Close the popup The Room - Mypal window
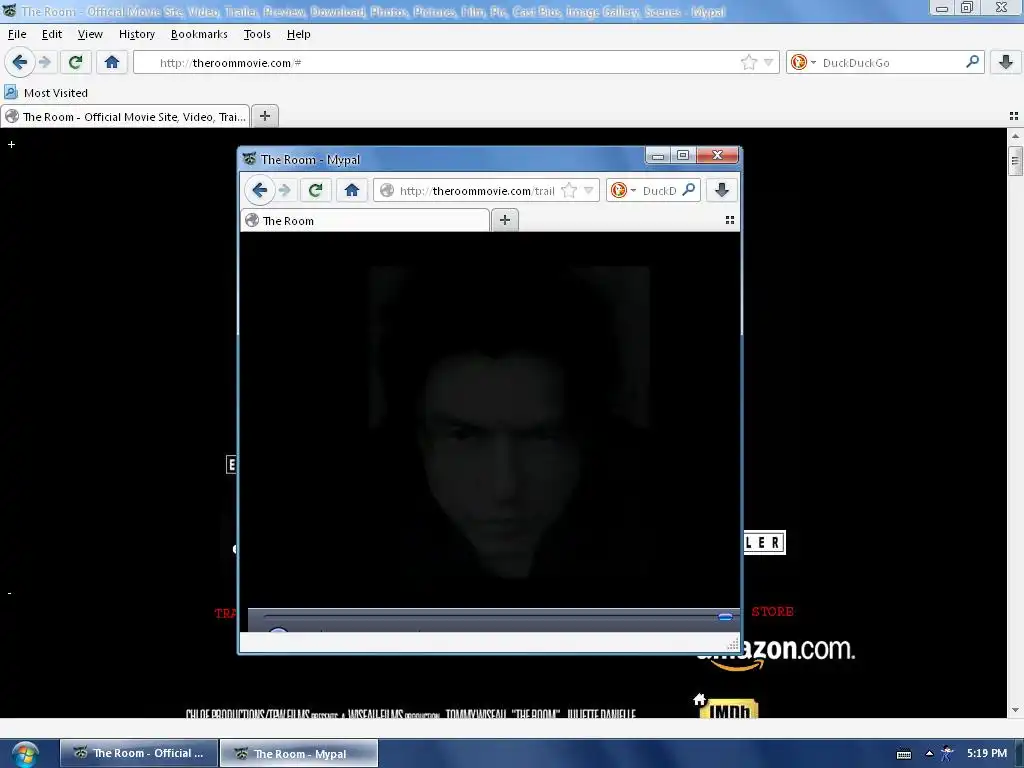 pyautogui.click(x=718, y=155)
